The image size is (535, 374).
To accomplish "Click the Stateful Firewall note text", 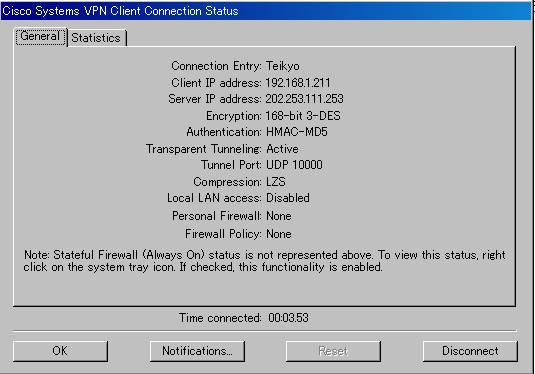I will point(264,261).
